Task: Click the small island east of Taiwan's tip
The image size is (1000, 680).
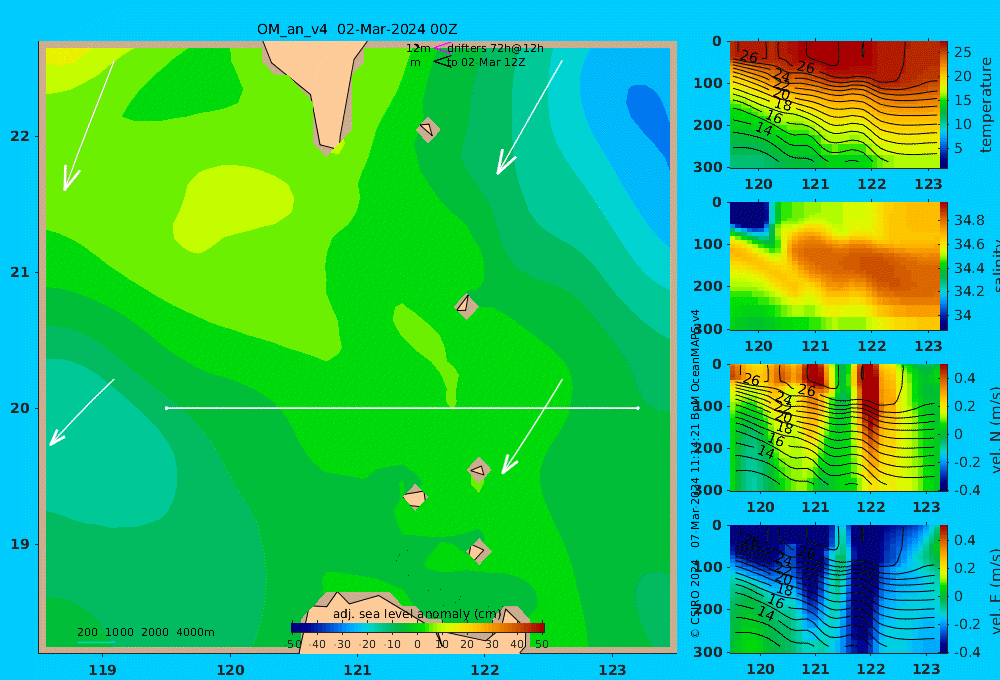Action: pos(427,129)
